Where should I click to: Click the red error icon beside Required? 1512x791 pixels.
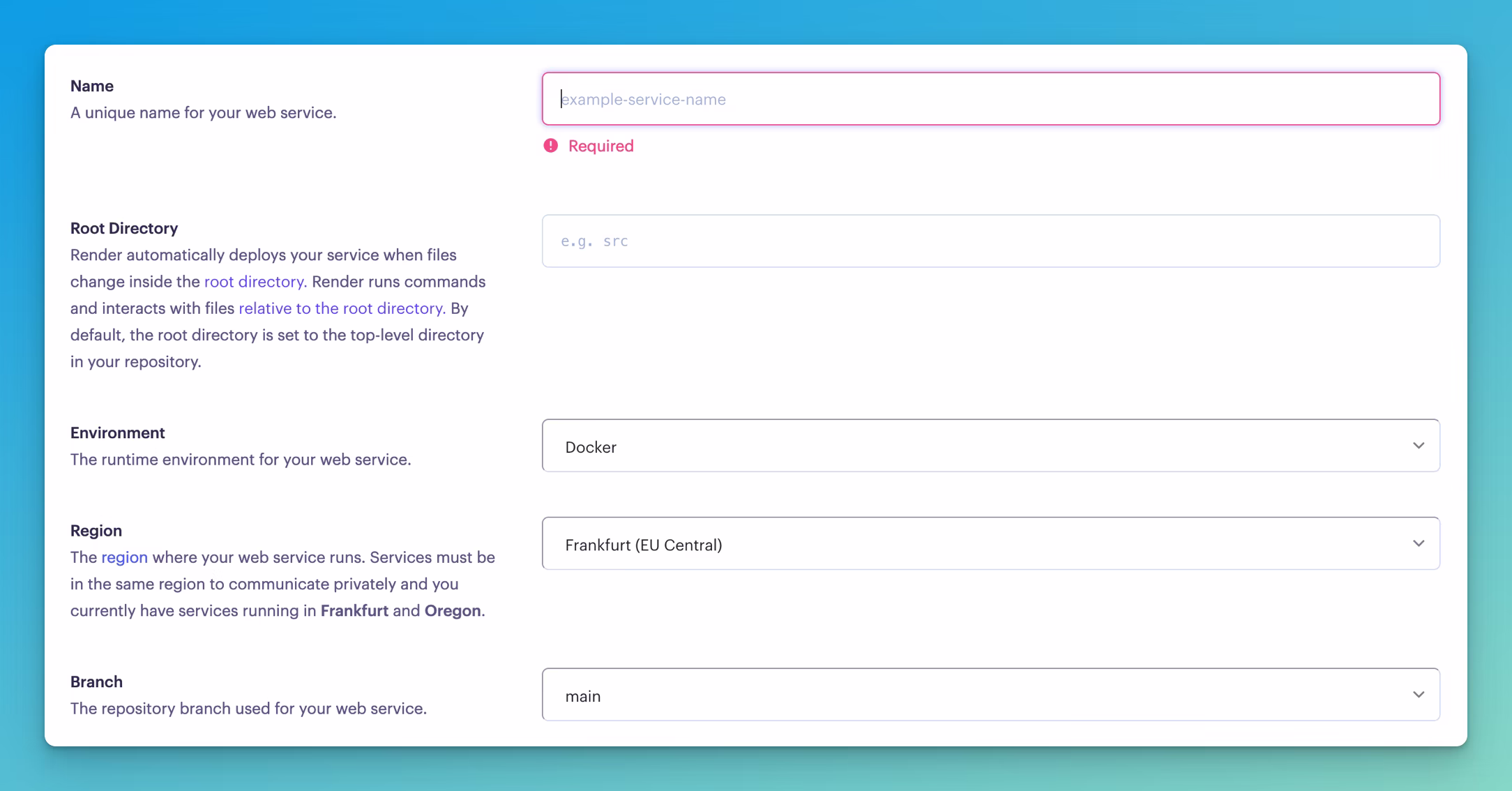click(551, 146)
